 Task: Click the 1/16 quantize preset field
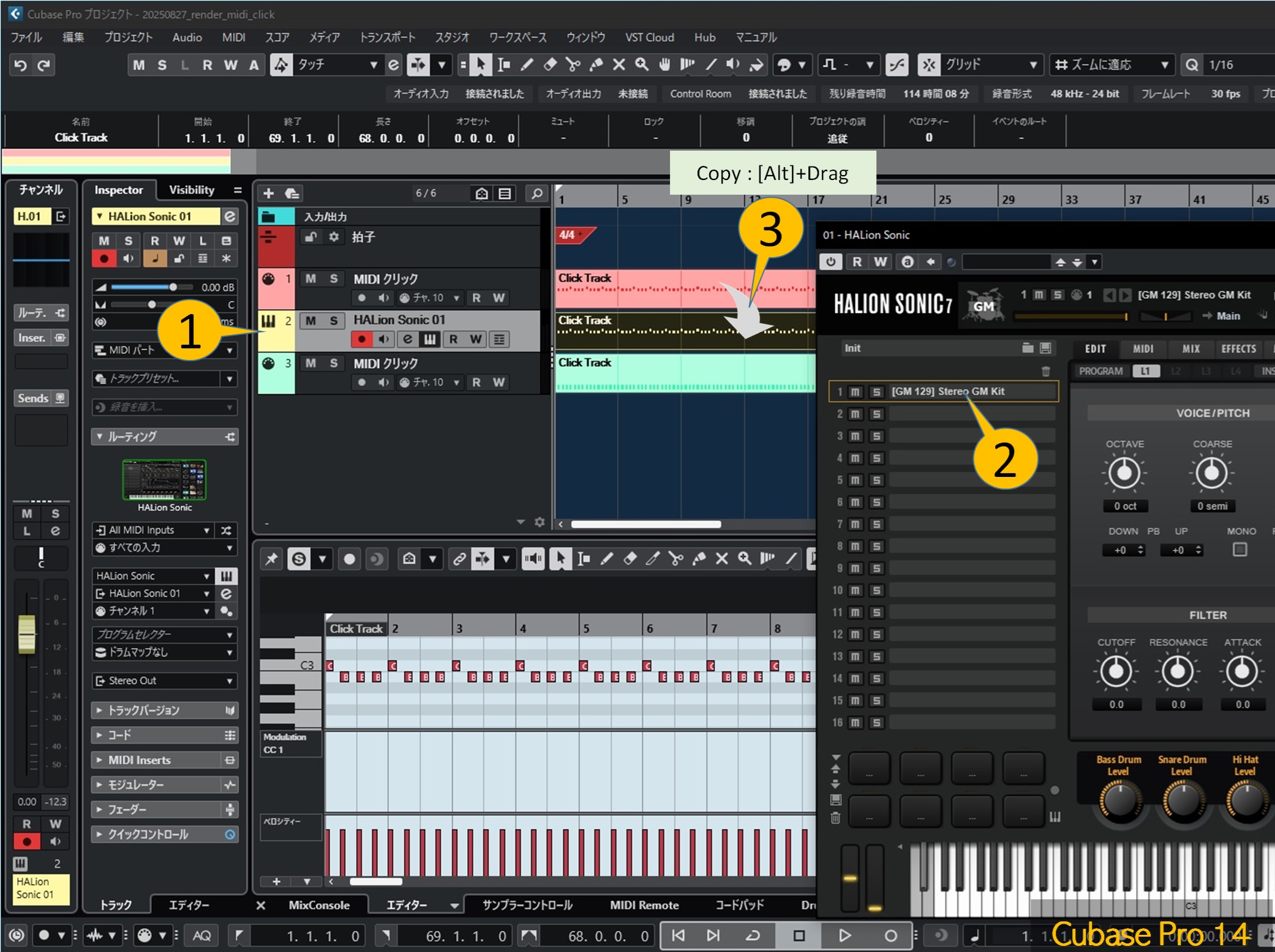[x=1238, y=64]
